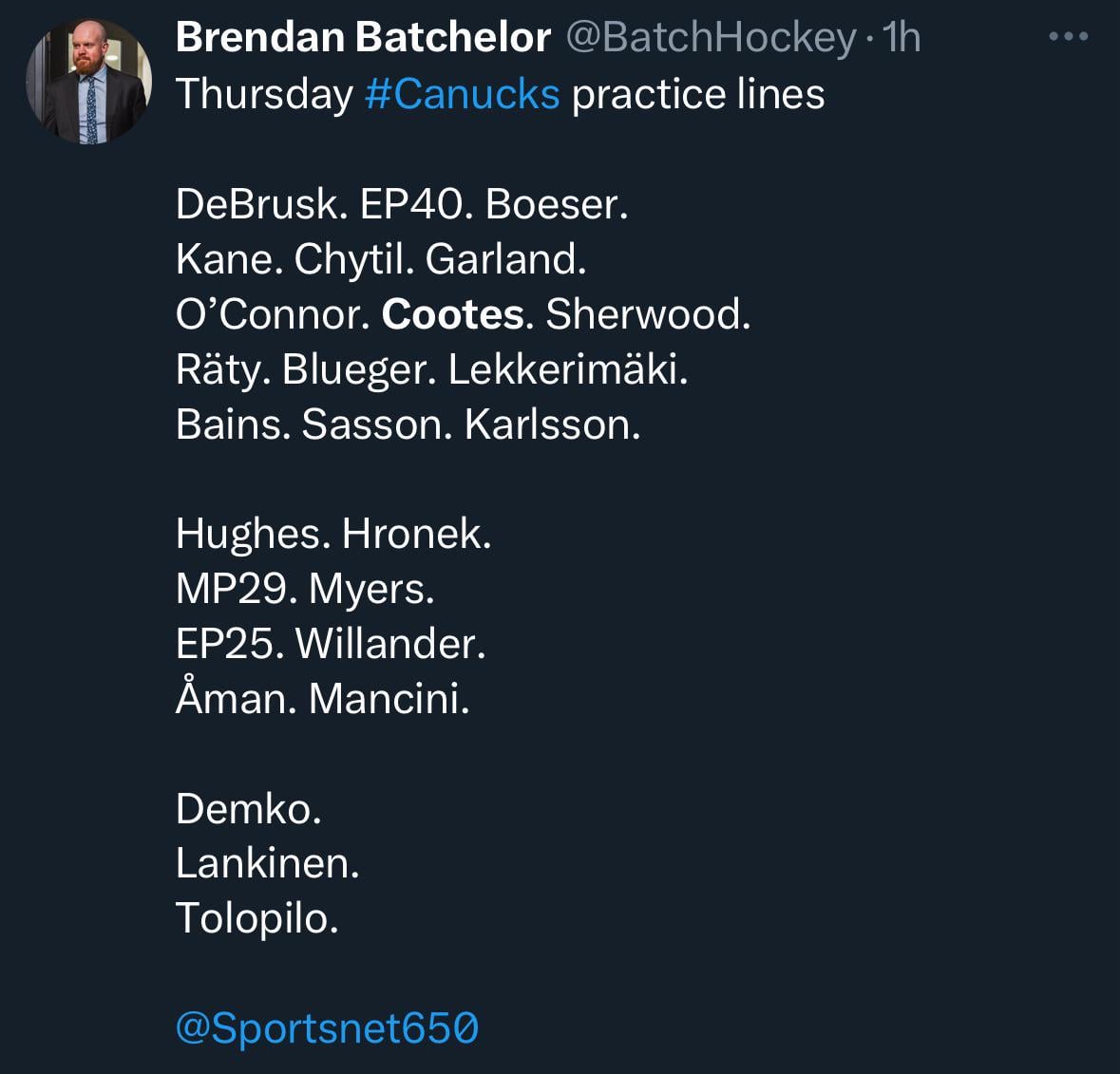Click the "practice lines" text
Screen dimensions: 1120x1074
[698, 94]
